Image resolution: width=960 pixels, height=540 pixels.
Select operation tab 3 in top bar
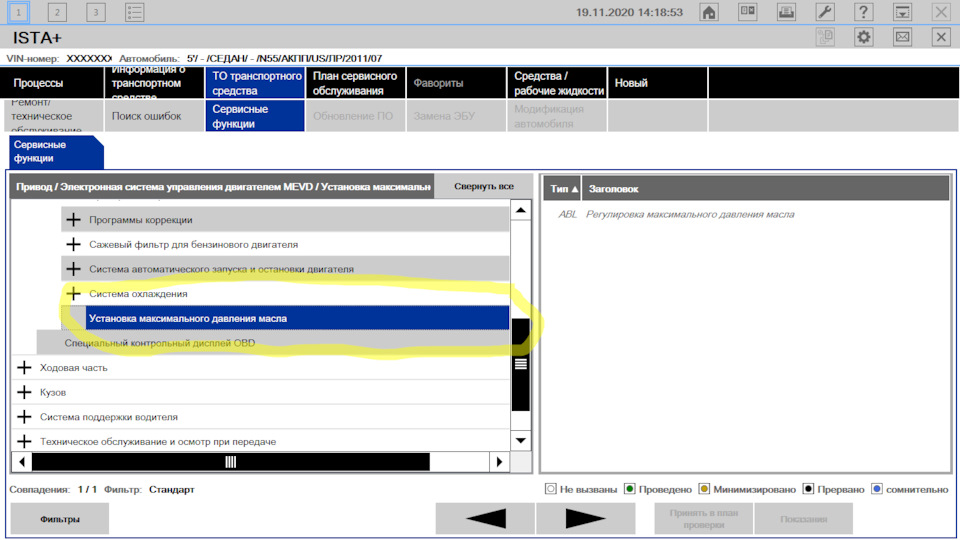(96, 12)
